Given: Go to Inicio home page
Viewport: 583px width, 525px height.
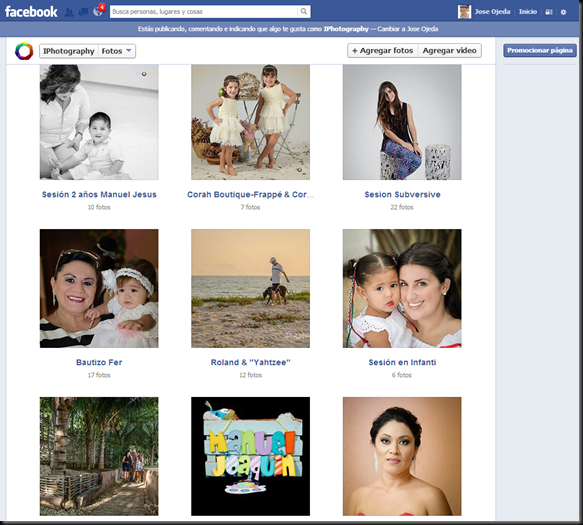Looking at the screenshot, I should (528, 12).
